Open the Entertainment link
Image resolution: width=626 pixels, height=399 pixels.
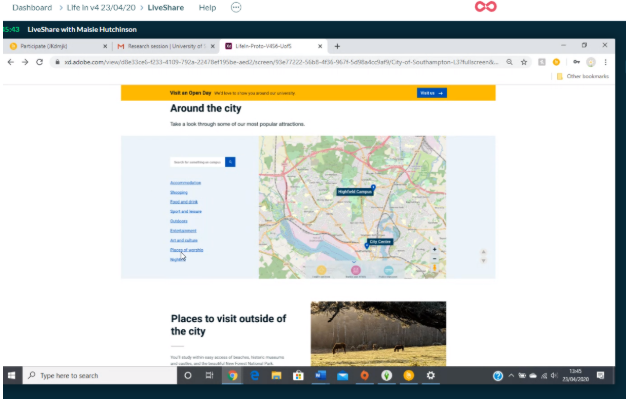pos(183,230)
